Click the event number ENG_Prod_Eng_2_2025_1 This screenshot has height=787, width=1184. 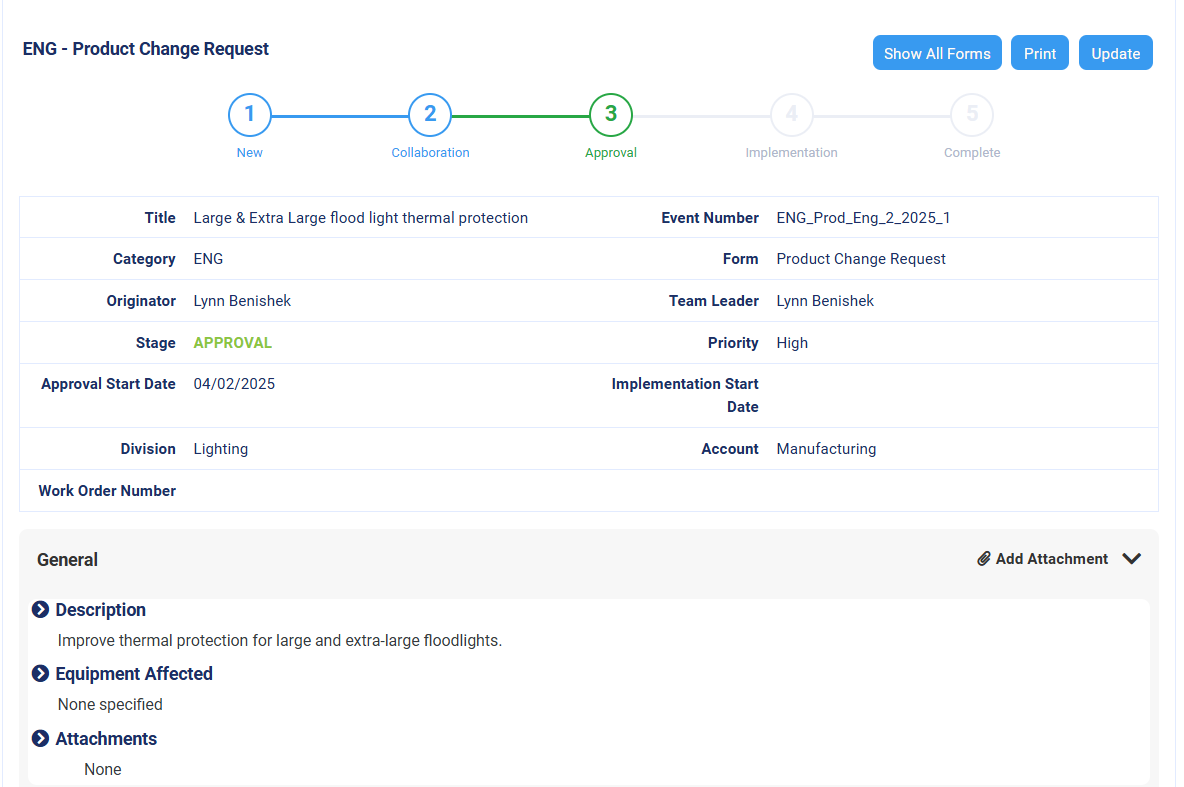click(863, 218)
